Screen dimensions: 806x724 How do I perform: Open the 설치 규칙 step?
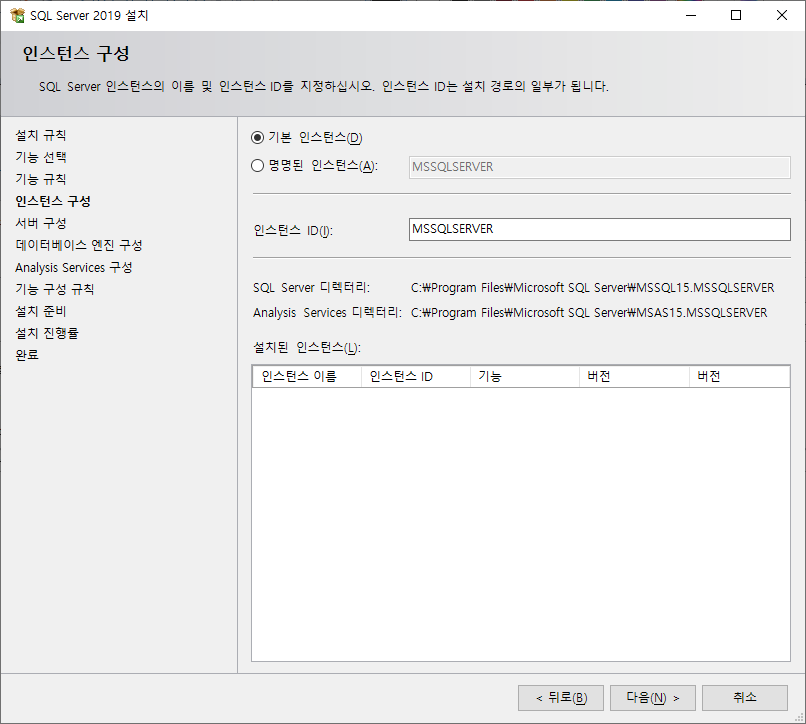[x=41, y=135]
